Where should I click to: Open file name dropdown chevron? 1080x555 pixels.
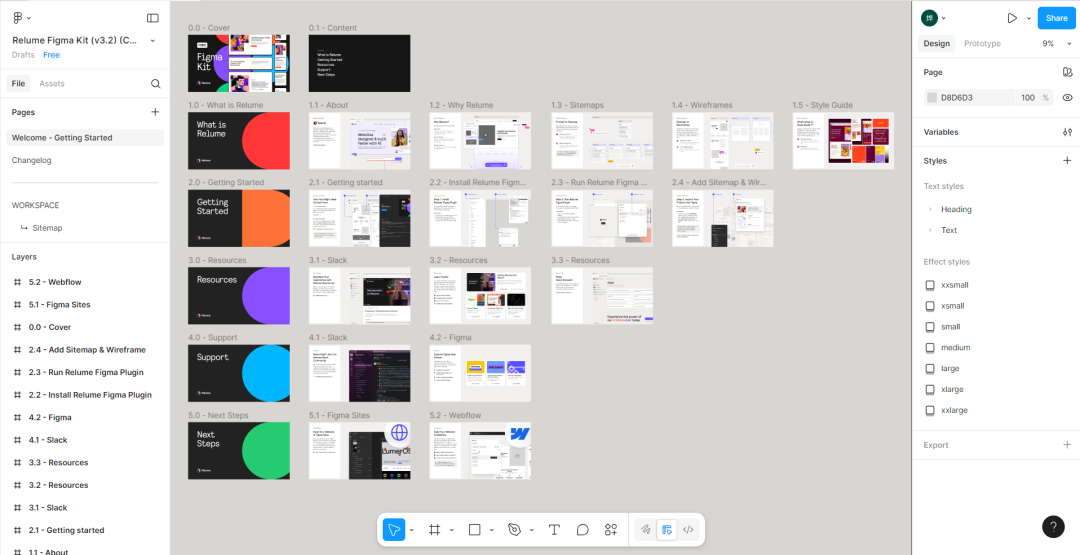pyautogui.click(x=153, y=41)
